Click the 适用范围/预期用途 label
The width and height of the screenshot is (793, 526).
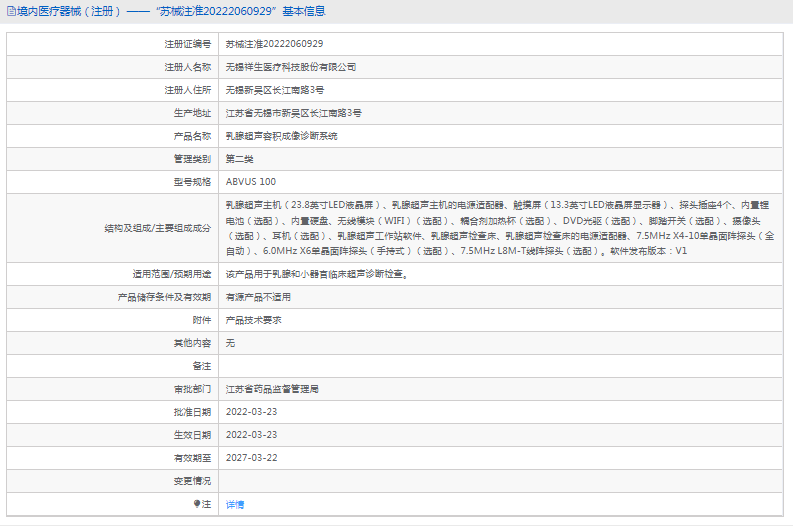[172, 274]
